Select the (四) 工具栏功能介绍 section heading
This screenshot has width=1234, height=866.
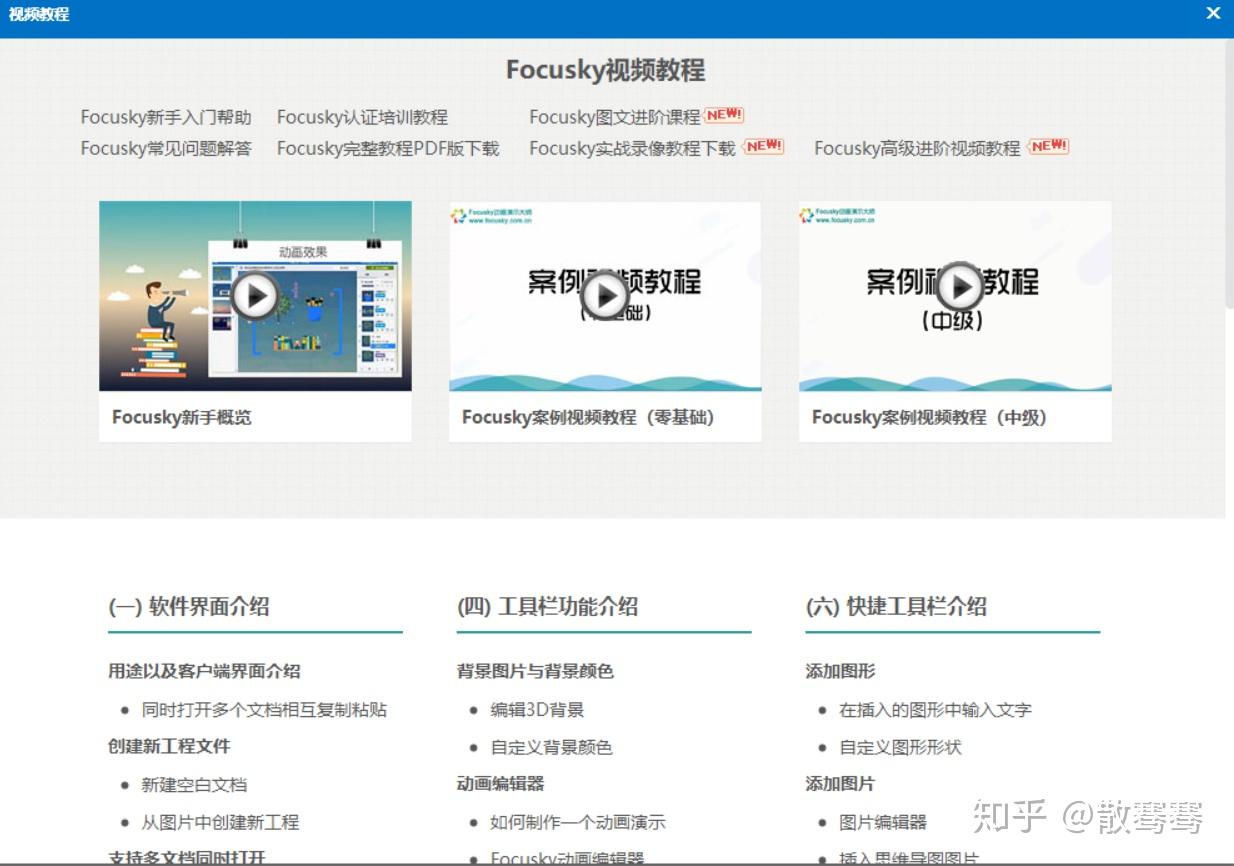[550, 606]
